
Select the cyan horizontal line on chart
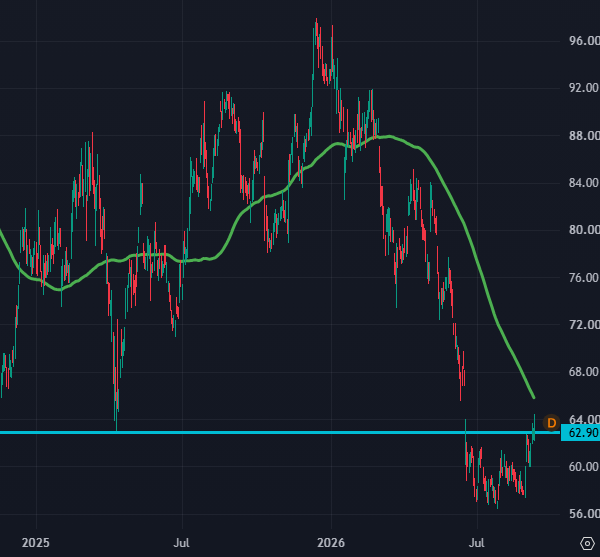point(279,433)
